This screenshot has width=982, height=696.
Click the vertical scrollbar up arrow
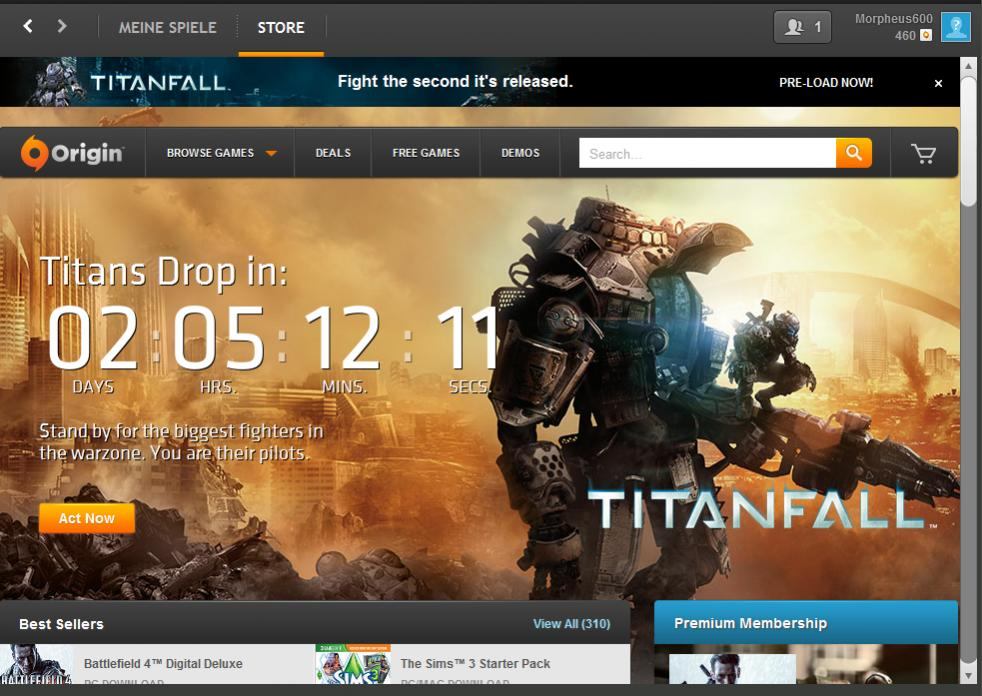click(968, 66)
